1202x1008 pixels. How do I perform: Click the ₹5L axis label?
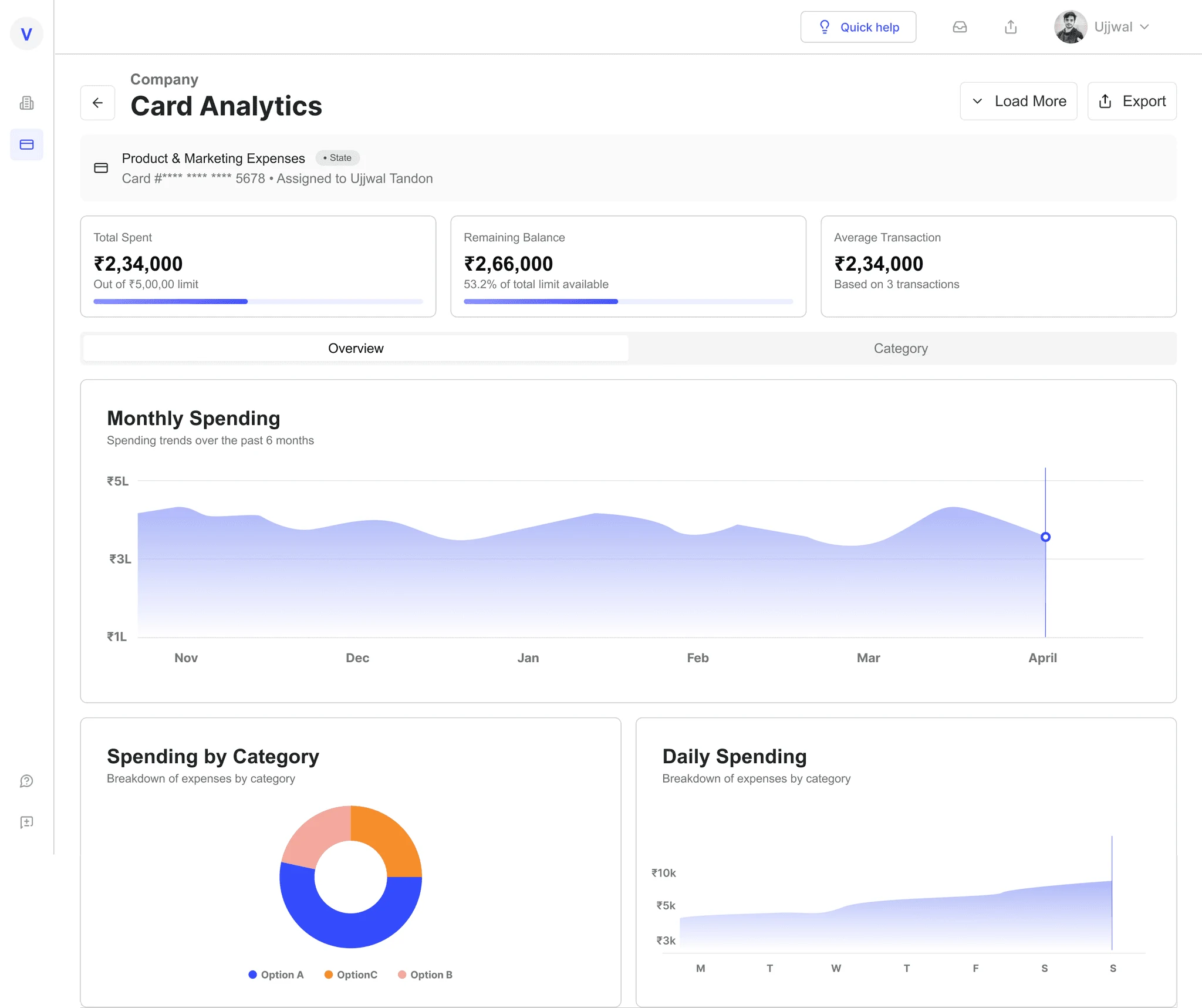click(117, 481)
